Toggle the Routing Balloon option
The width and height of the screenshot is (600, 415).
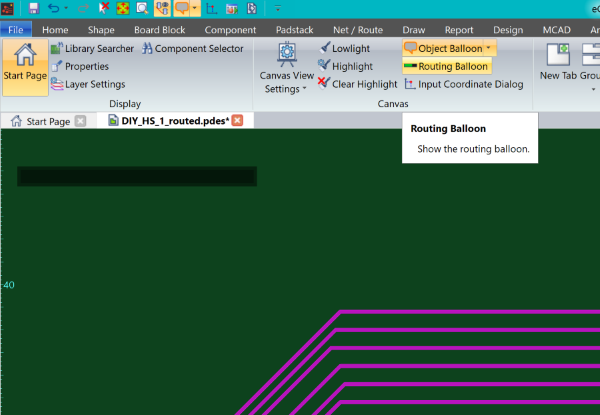point(446,66)
